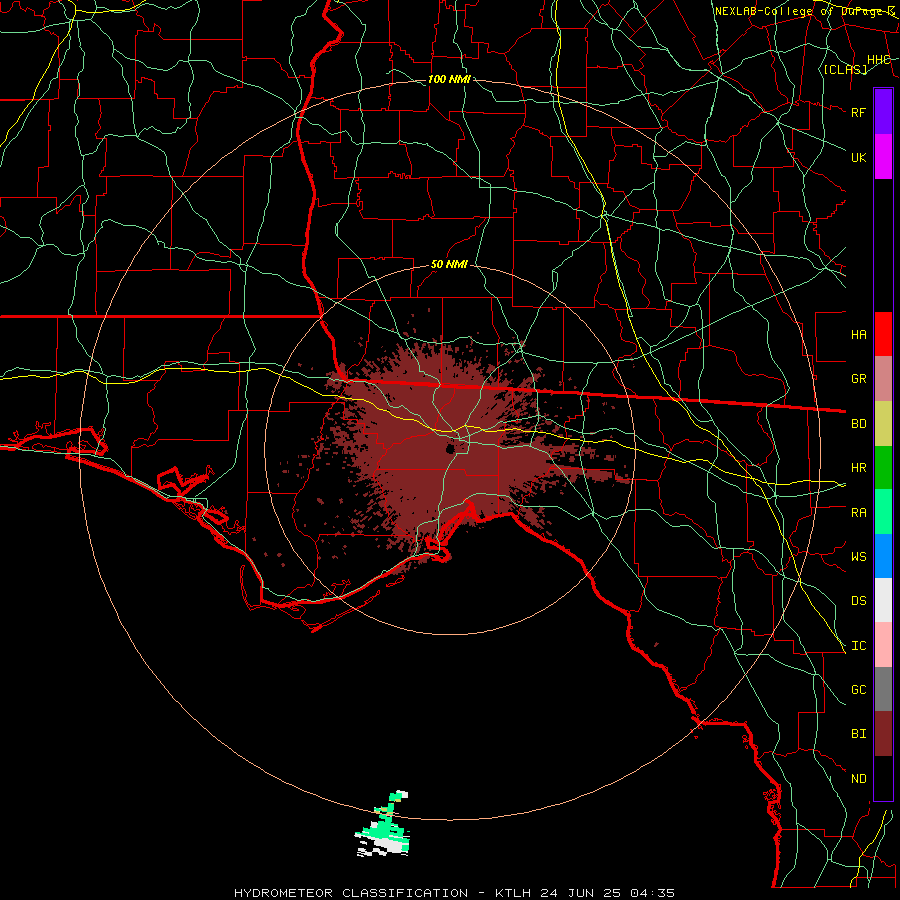Select the dark red BI legend swatch
This screenshot has width=900, height=900.
pos(883,734)
